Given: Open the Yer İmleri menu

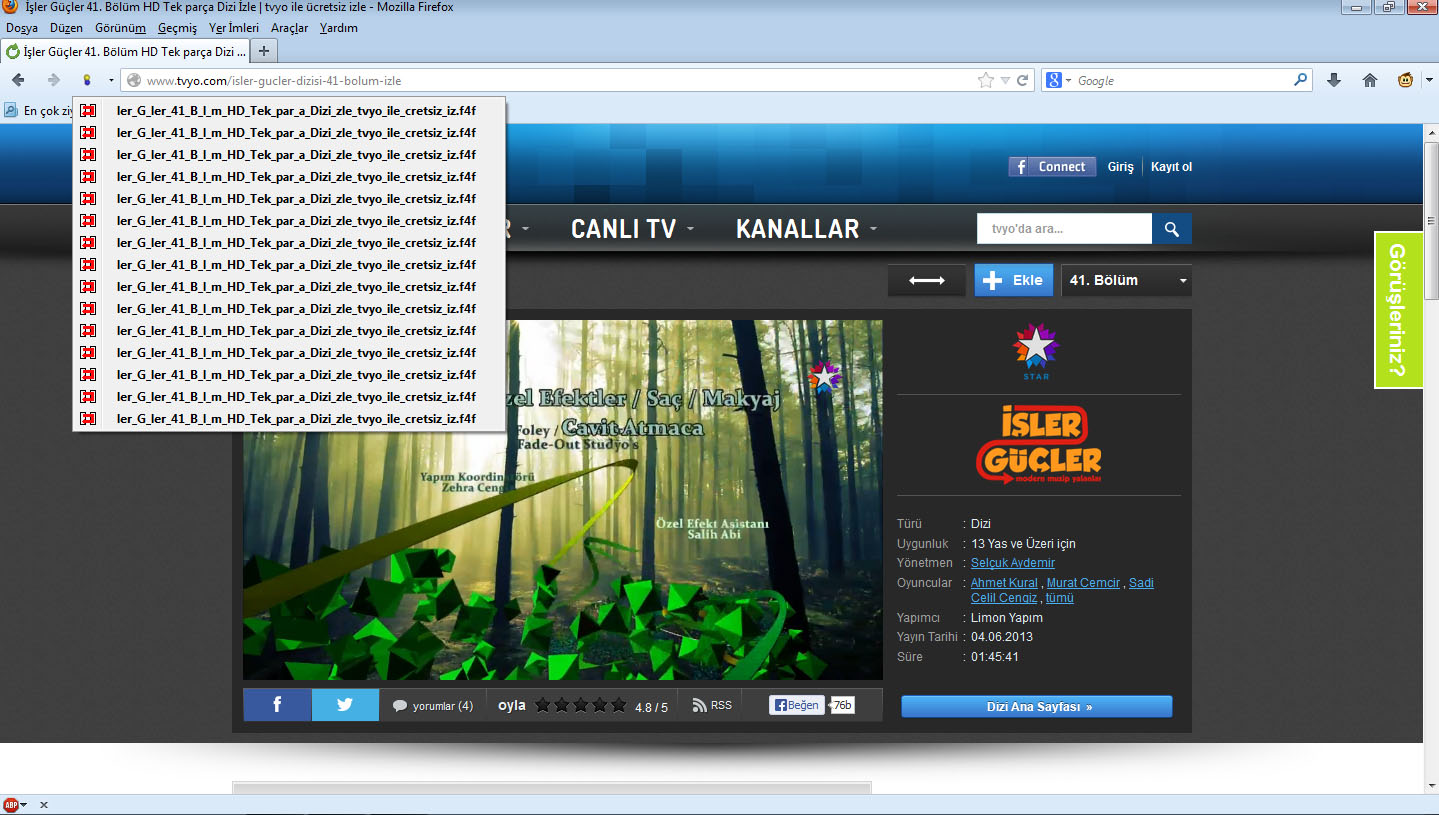Looking at the screenshot, I should tap(234, 28).
